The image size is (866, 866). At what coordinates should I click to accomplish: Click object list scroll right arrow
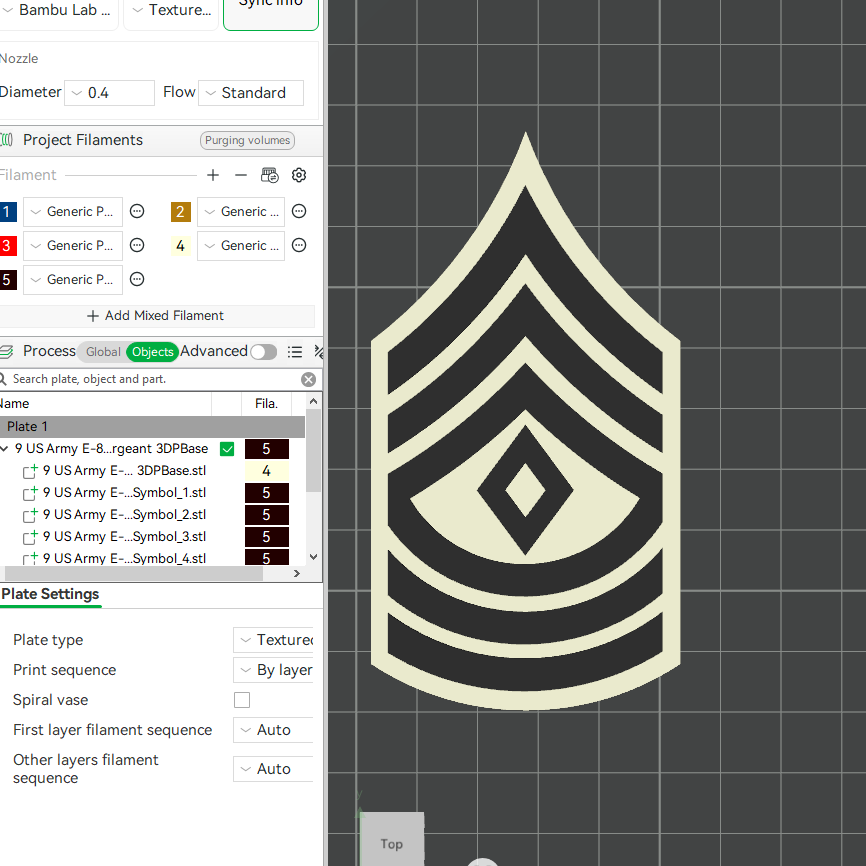click(x=297, y=573)
